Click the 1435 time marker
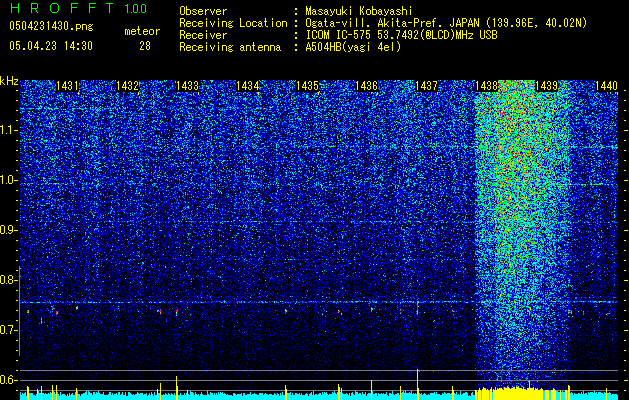 click(x=307, y=86)
